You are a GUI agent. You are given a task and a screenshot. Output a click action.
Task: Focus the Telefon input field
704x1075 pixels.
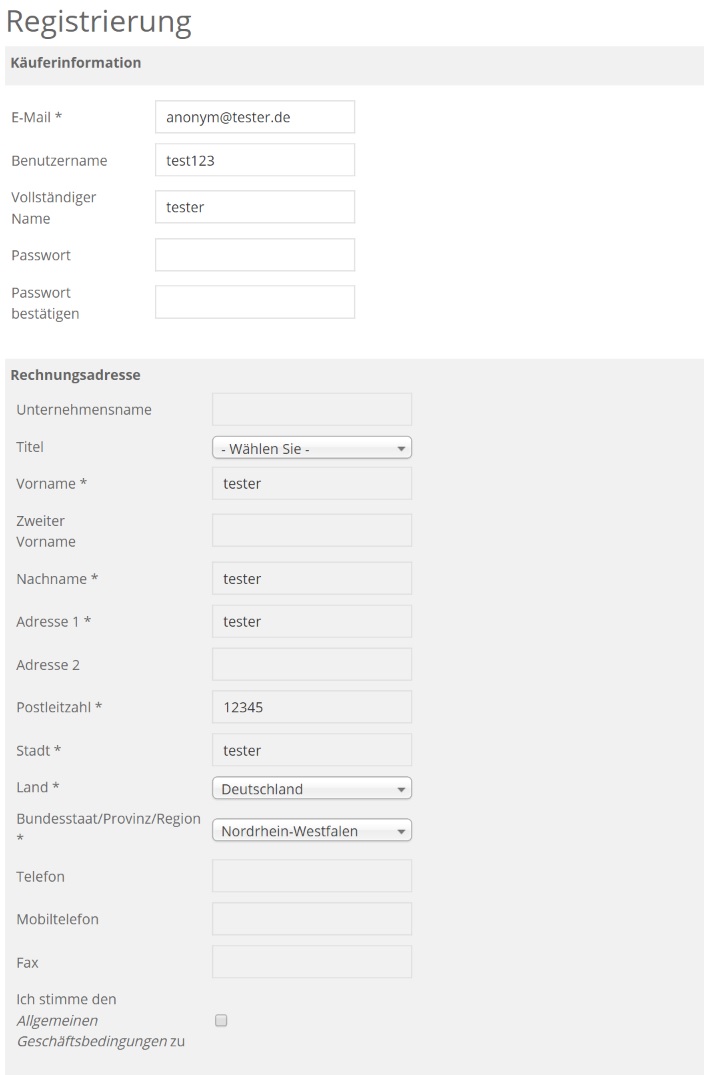point(312,876)
